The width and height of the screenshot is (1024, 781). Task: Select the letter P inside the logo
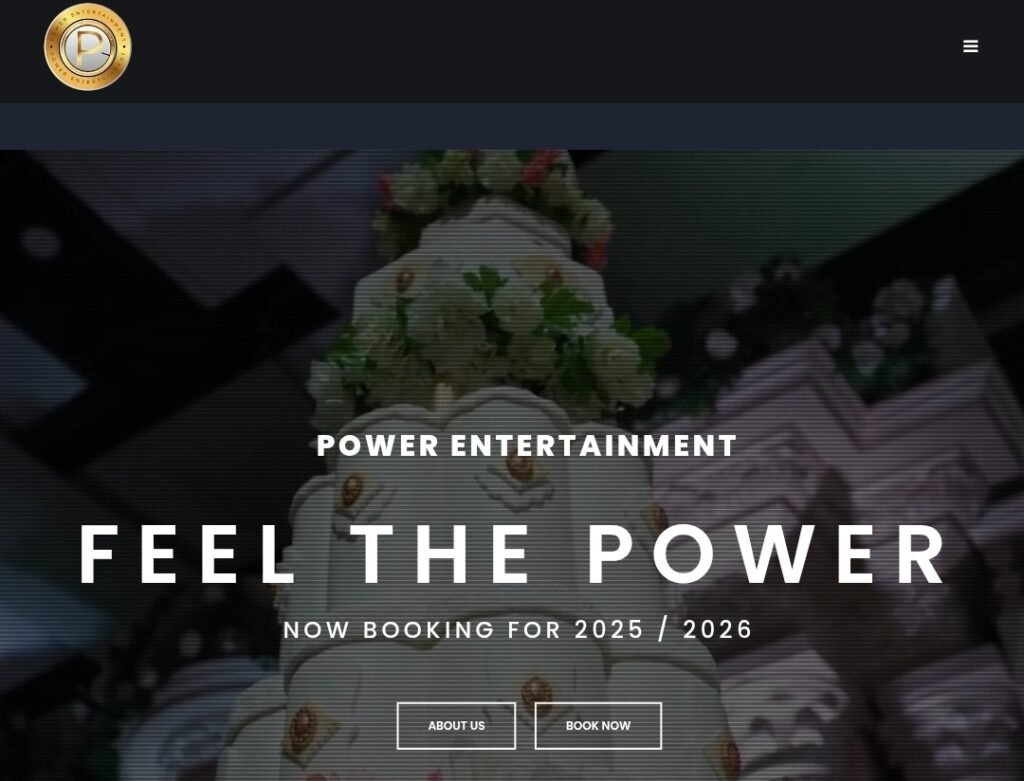tap(87, 48)
